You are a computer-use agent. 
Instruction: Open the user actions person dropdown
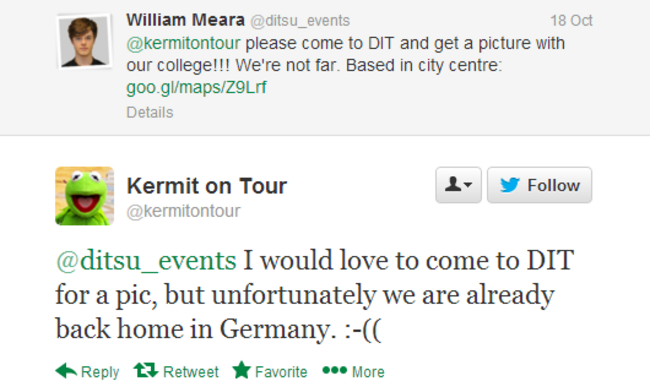(x=458, y=185)
